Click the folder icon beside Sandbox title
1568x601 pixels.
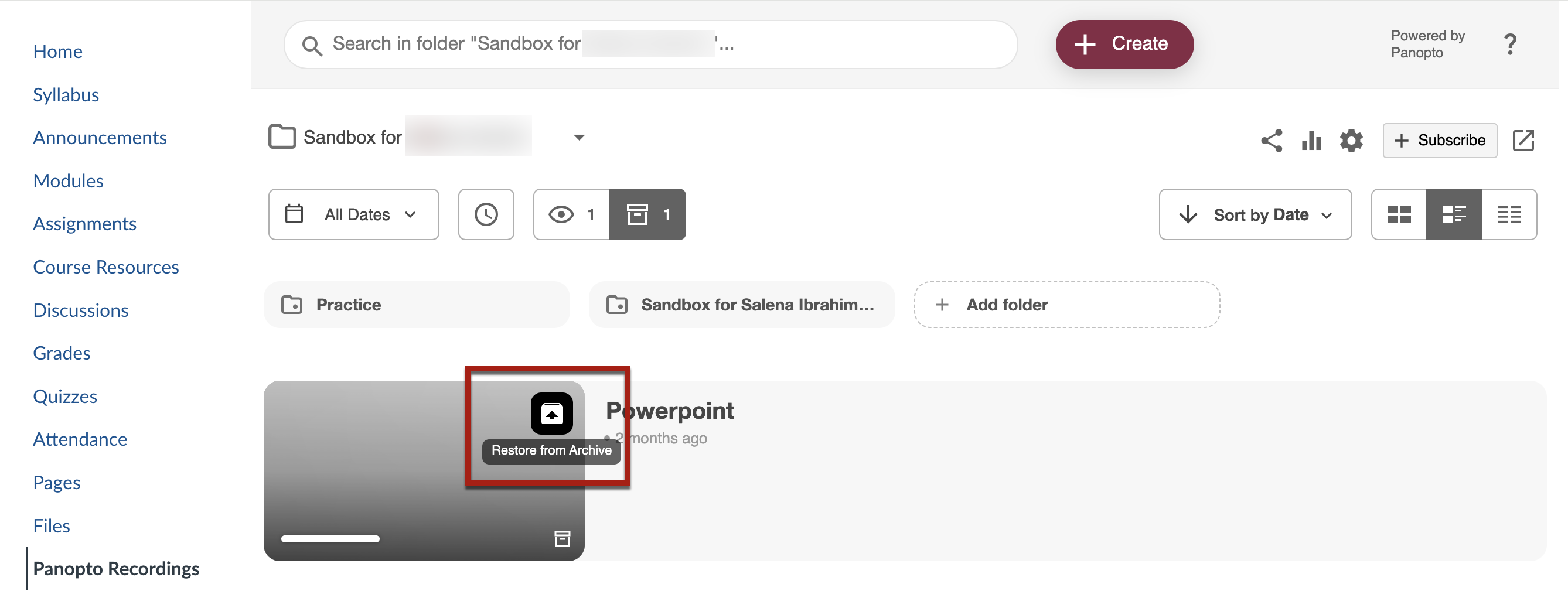(282, 137)
